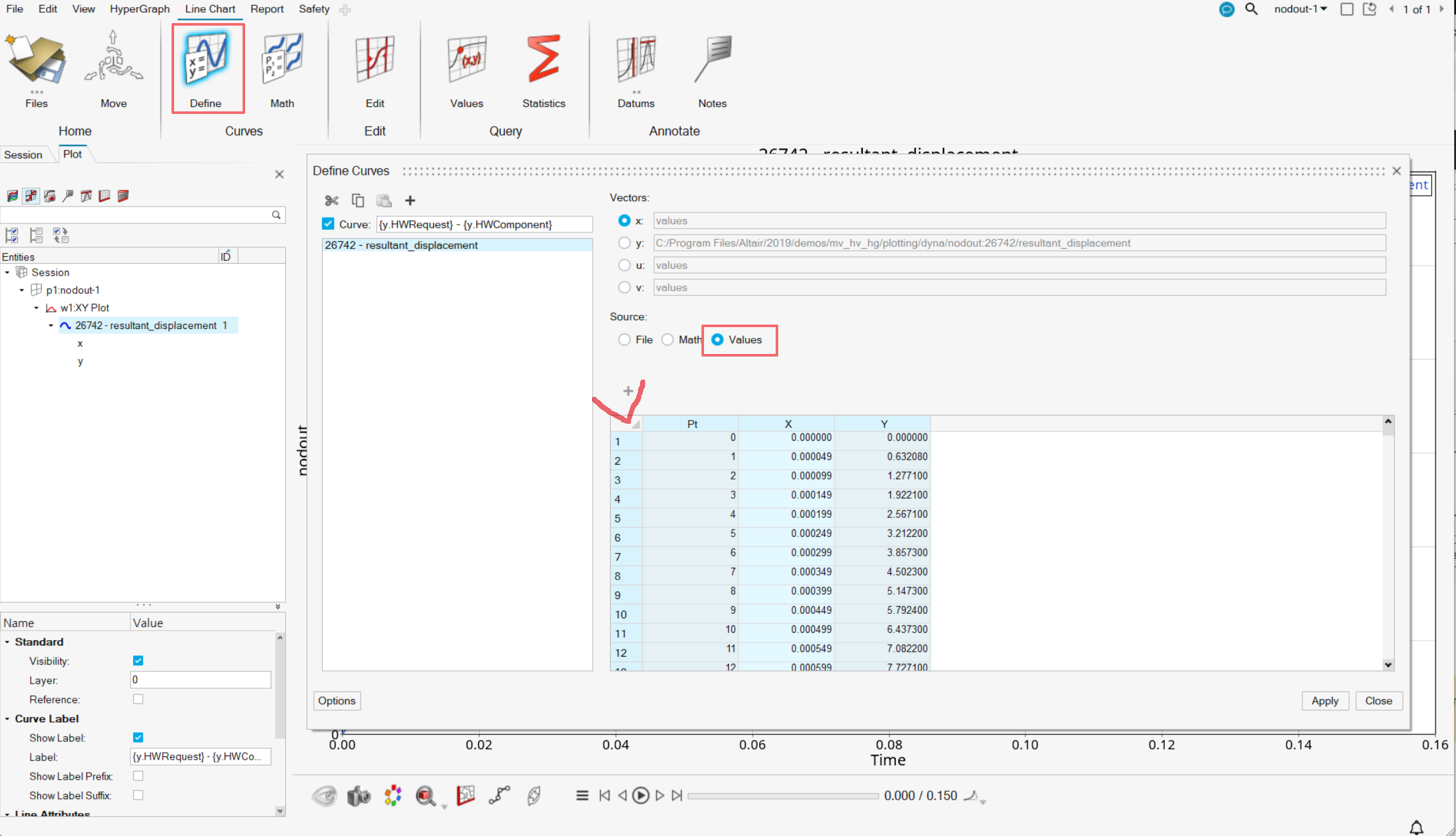1456x836 pixels.
Task: Open the View menu
Action: pyautogui.click(x=83, y=9)
